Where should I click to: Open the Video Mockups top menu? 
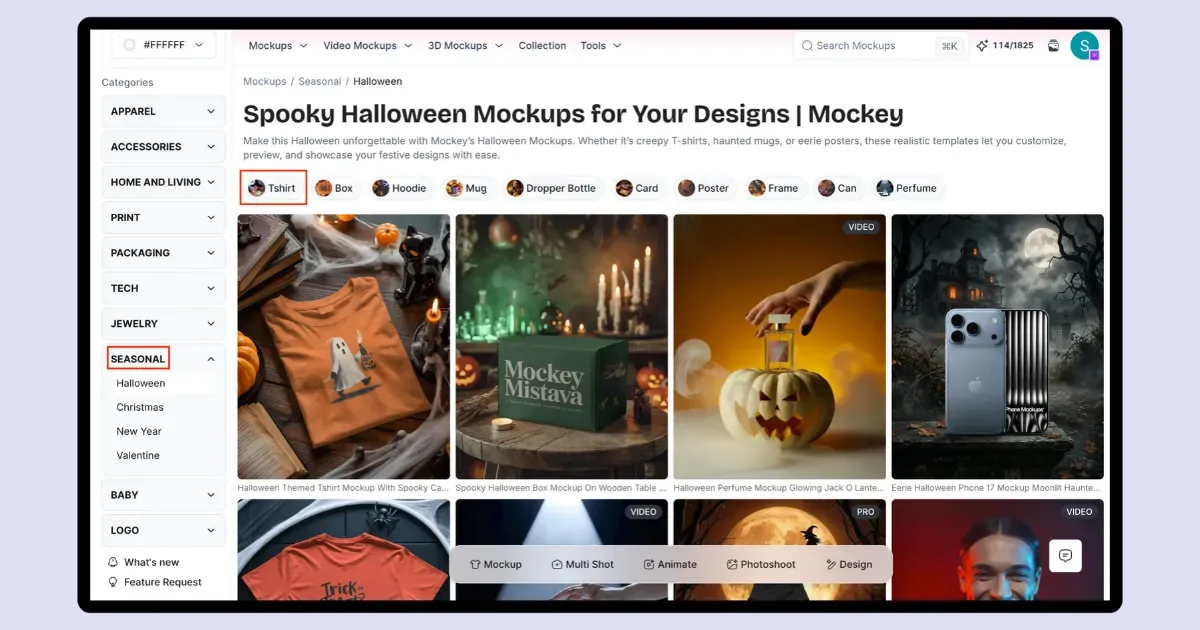click(x=367, y=46)
